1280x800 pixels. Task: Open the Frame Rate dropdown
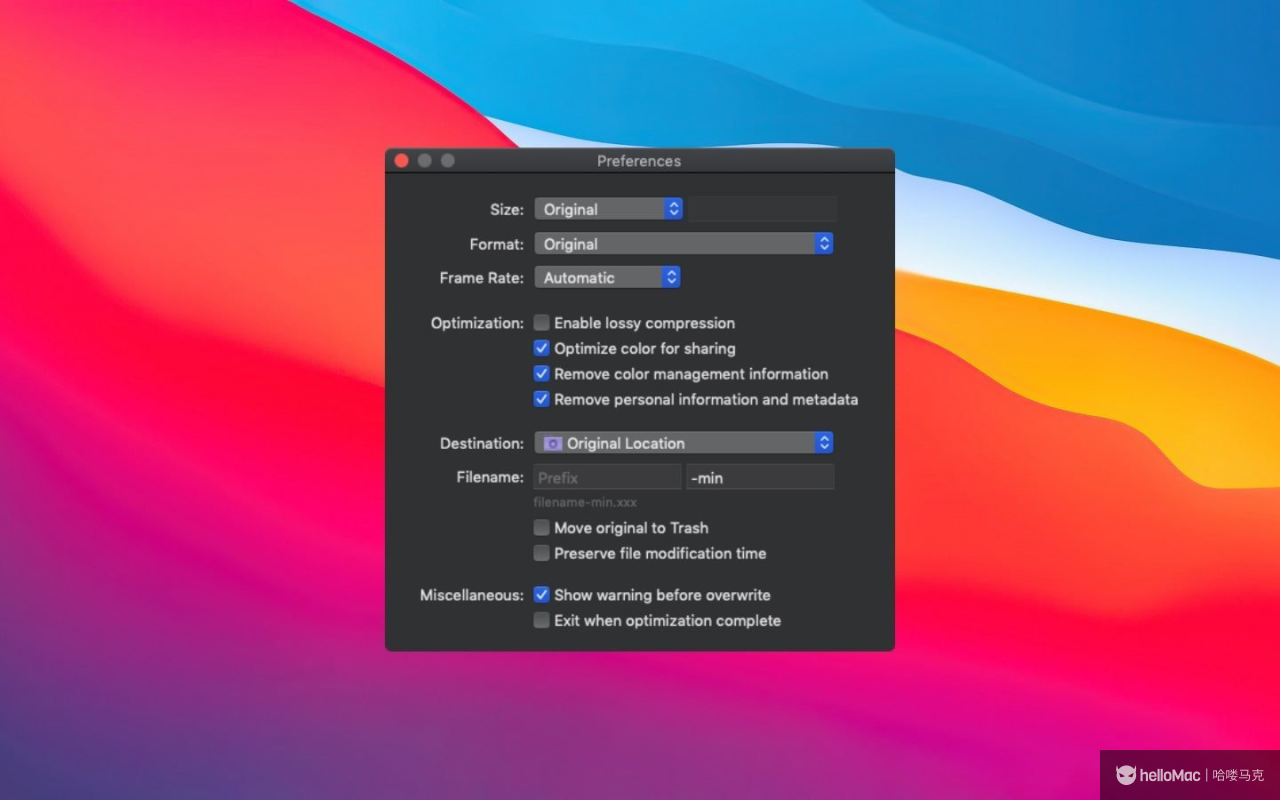pyautogui.click(x=607, y=278)
